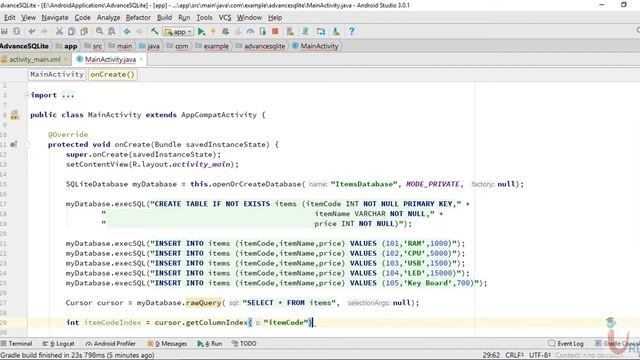640x360 pixels.
Task: Open the Tools menu
Action: coord(204,18)
